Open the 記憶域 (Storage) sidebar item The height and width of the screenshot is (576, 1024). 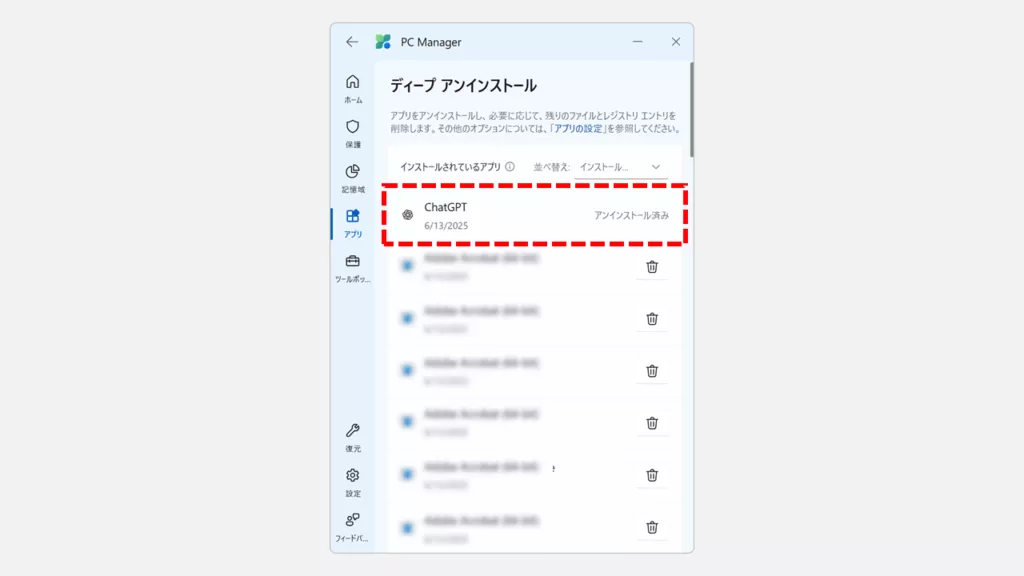pos(353,178)
